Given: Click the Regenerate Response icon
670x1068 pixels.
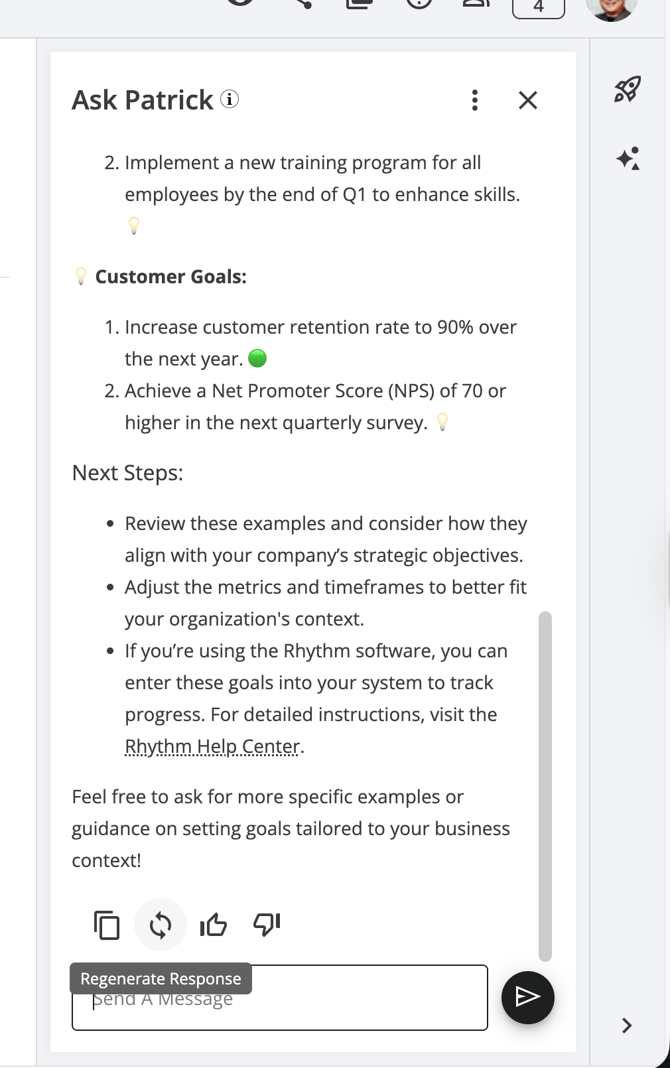Looking at the screenshot, I should click(x=160, y=925).
